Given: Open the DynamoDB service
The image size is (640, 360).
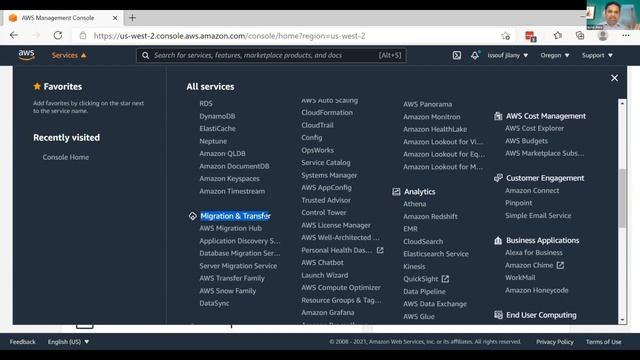Looking at the screenshot, I should [217, 116].
